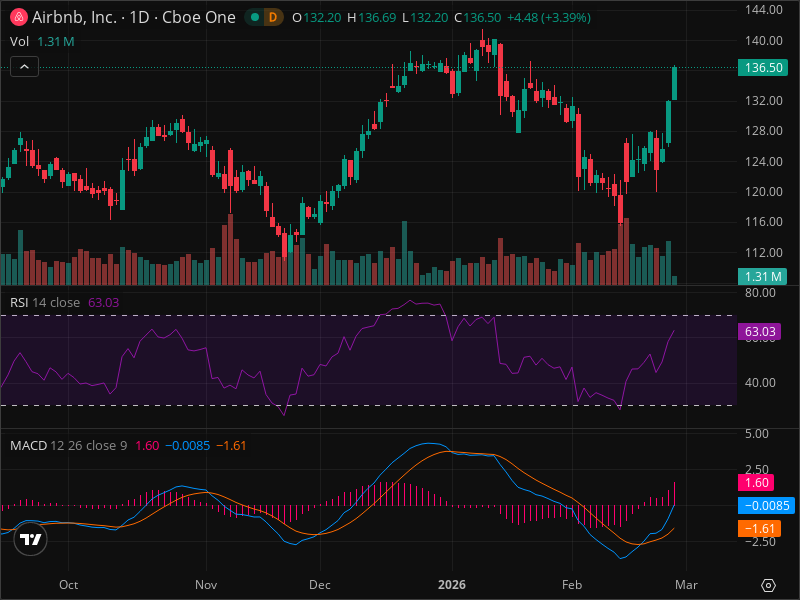Click the 63.03 value in RSI legend

point(104,303)
